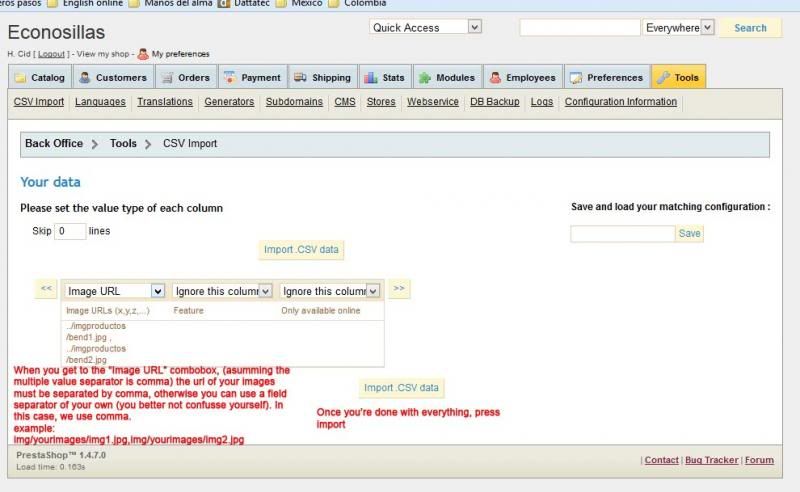Open the Customers tab

[113, 77]
